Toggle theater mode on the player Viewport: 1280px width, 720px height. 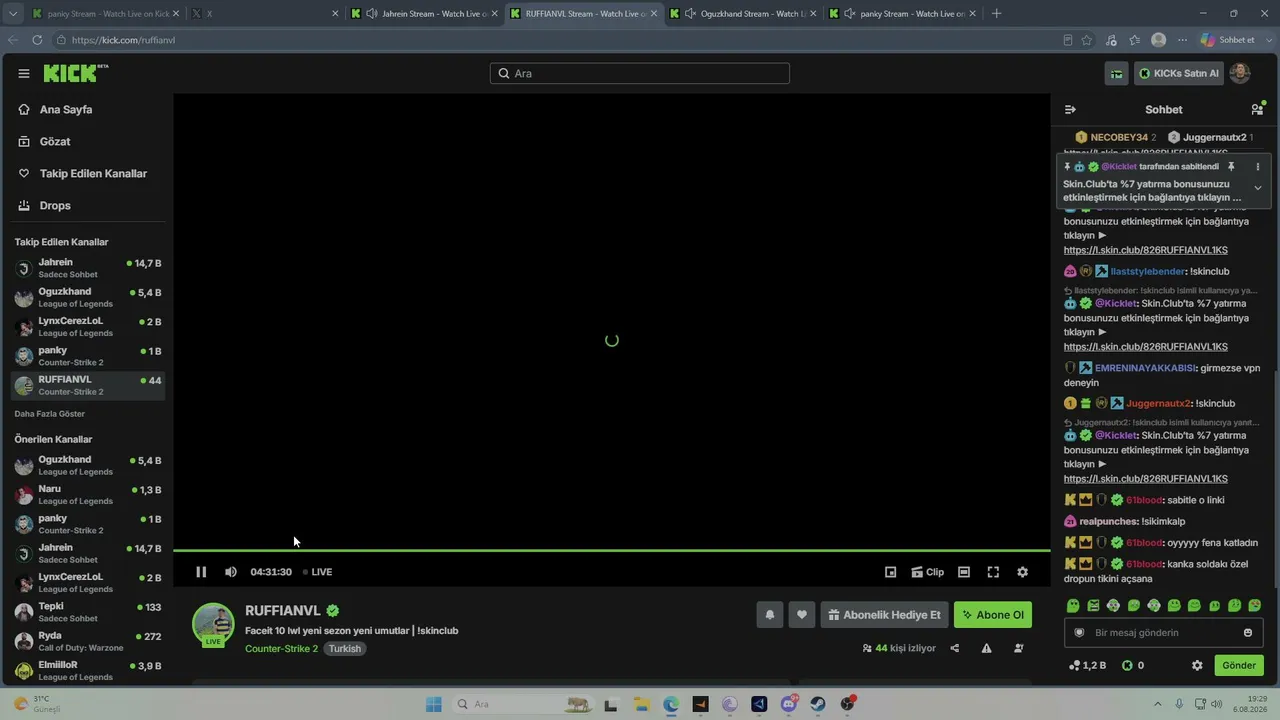pos(964,572)
